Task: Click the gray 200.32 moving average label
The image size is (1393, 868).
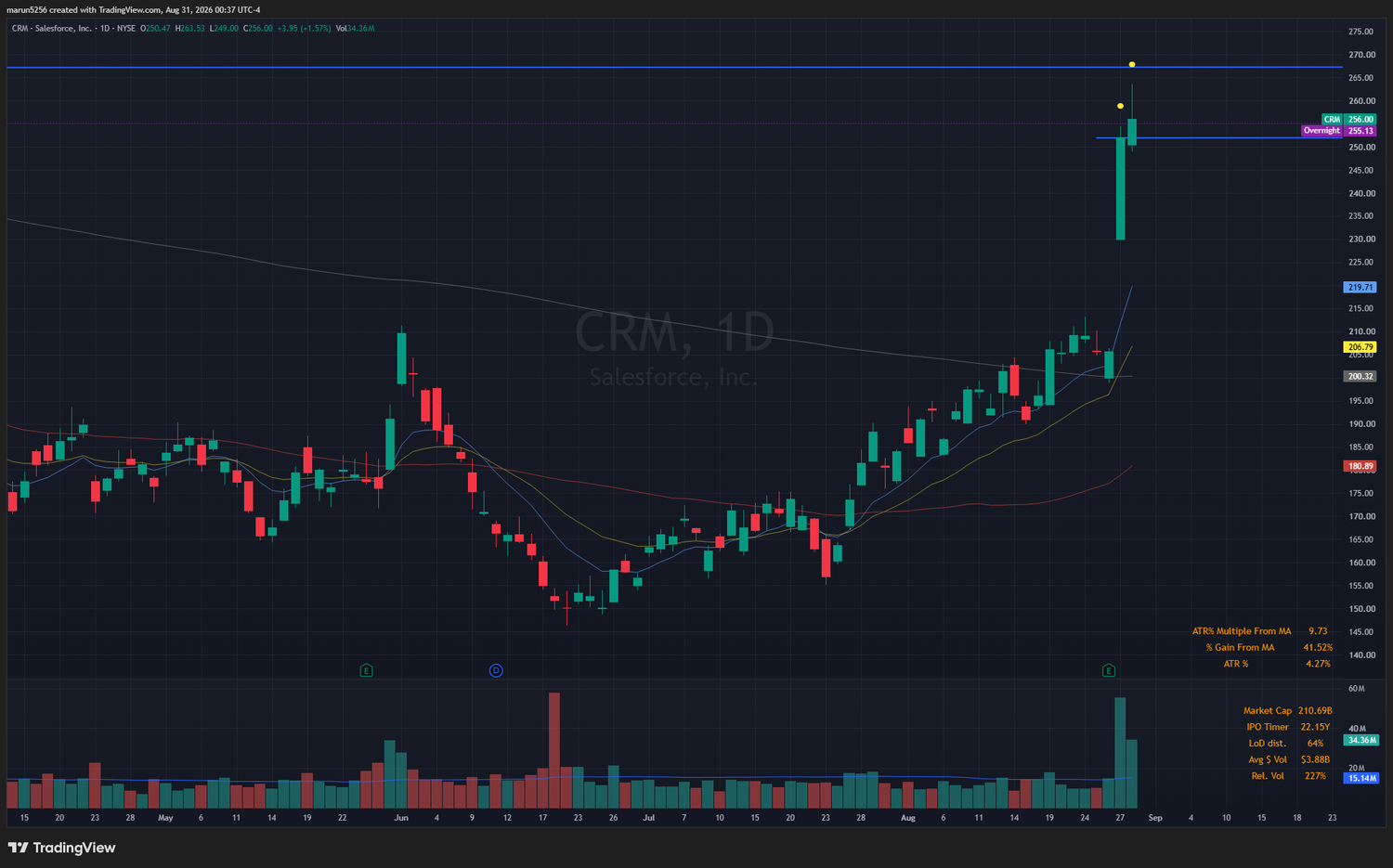Action: click(x=1360, y=377)
